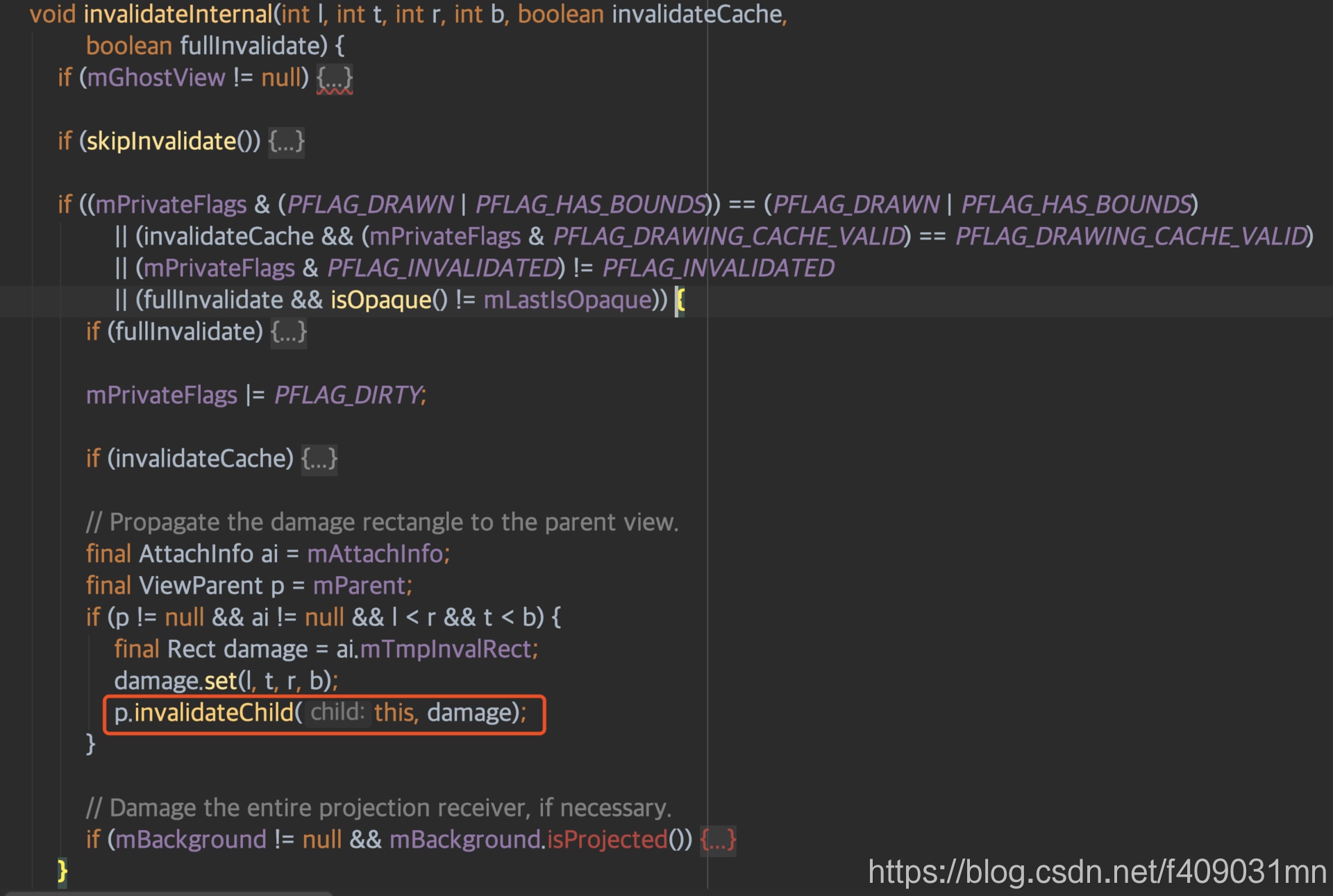This screenshot has width=1333, height=896.
Task: Click the invalidateInternal method name
Action: [178, 15]
